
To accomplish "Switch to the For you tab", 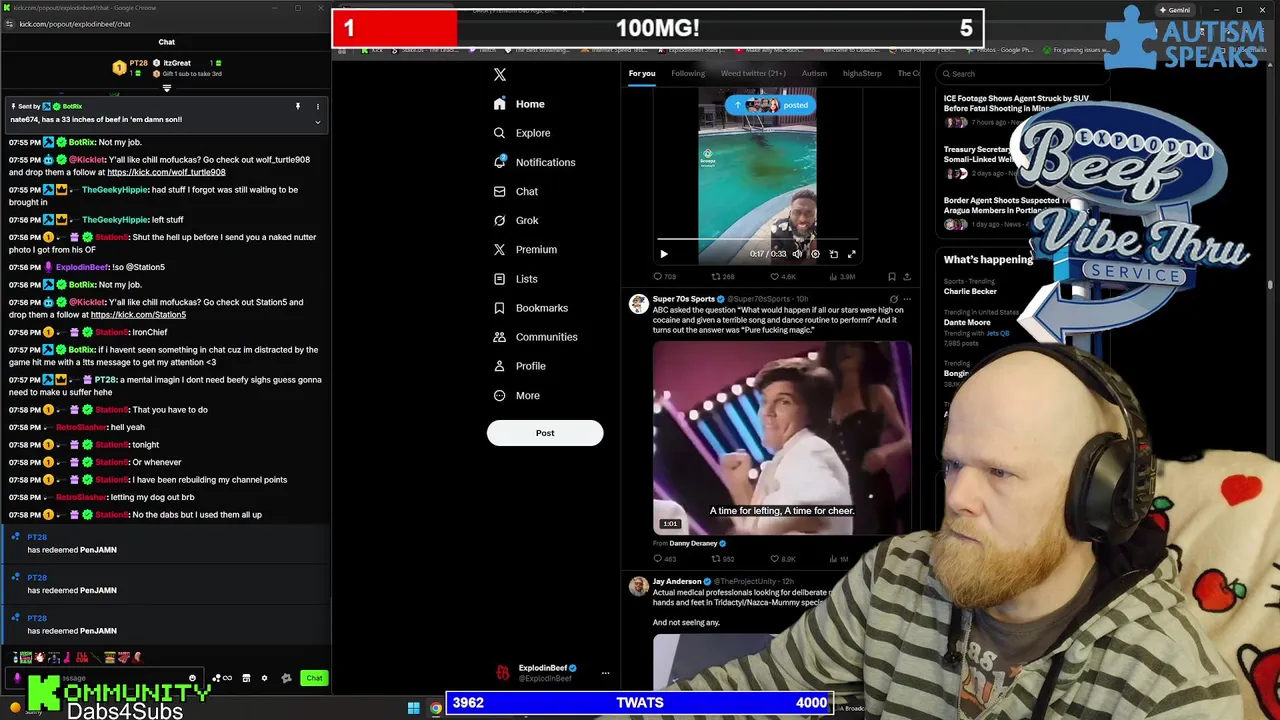I will click(642, 73).
